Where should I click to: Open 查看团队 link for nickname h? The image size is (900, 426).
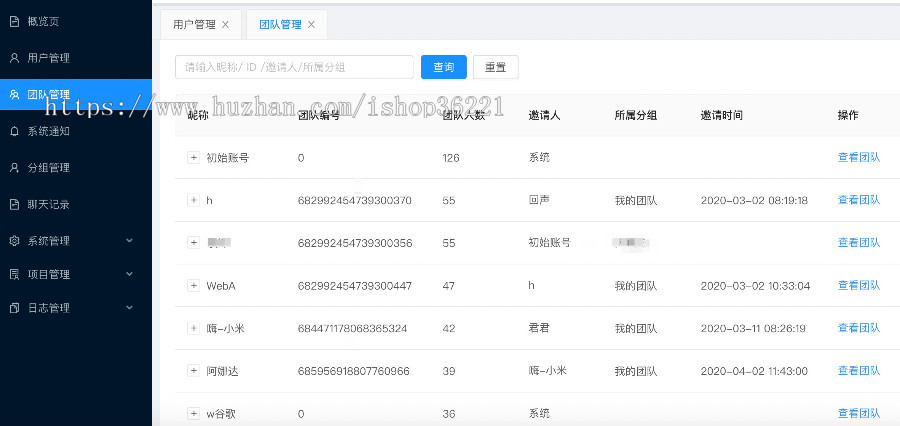click(x=859, y=200)
